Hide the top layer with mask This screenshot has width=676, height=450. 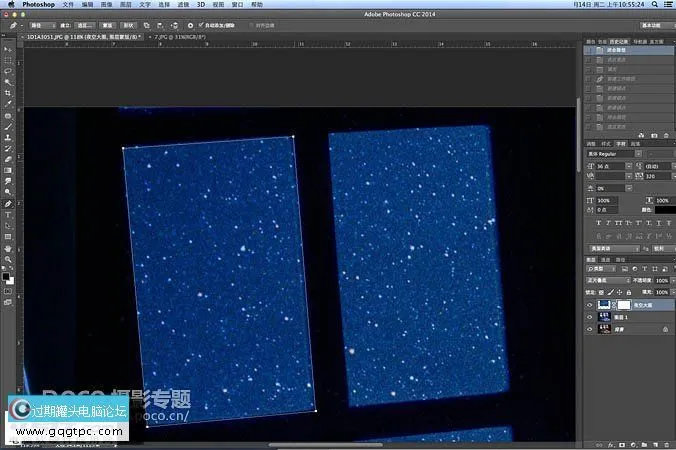(590, 304)
